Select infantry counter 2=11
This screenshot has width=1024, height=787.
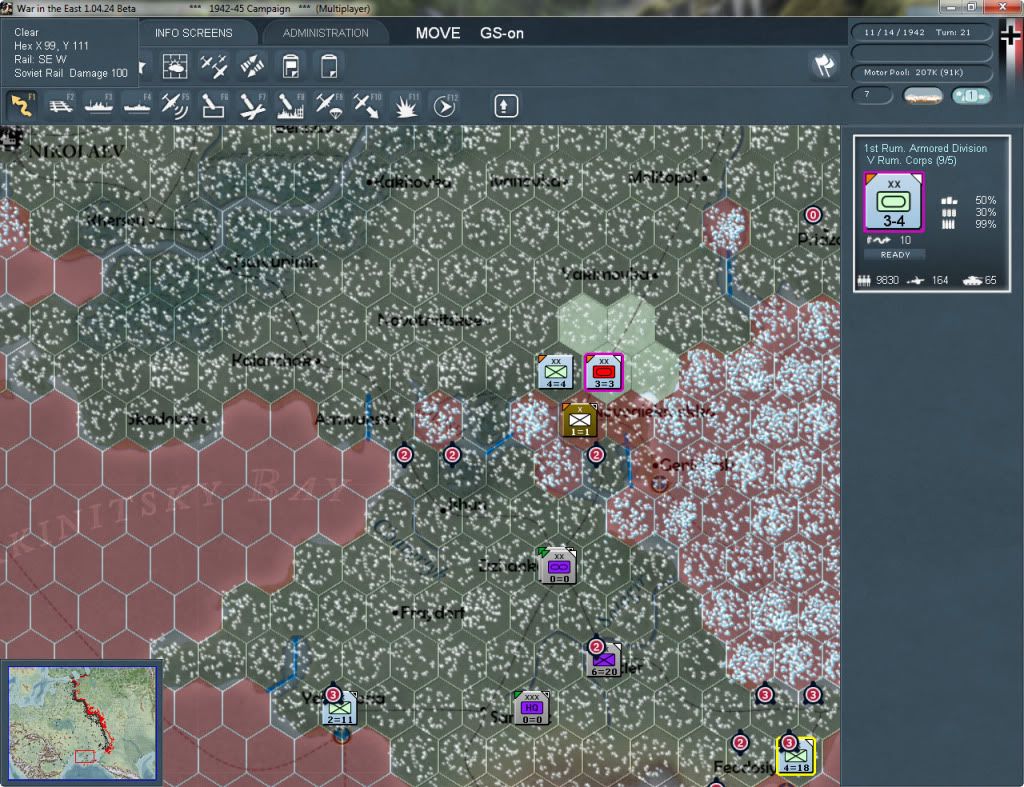tap(340, 708)
